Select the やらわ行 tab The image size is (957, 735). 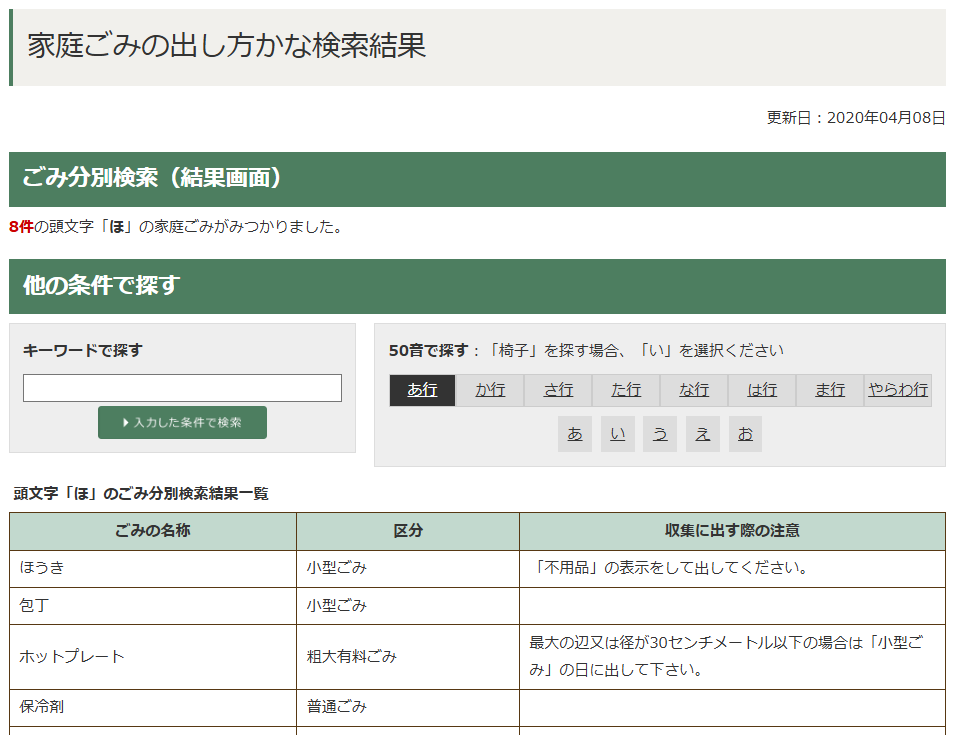[x=898, y=390]
